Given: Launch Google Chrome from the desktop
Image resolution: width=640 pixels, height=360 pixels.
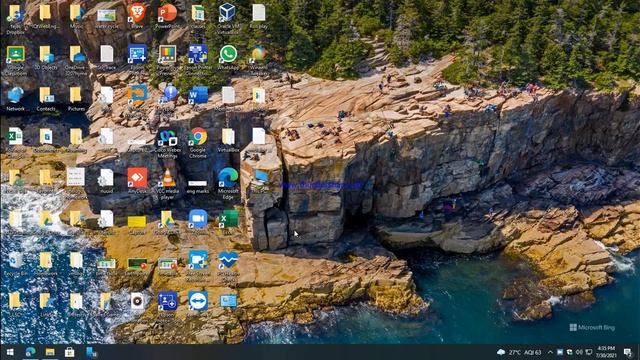Looking at the screenshot, I should click(x=198, y=143).
